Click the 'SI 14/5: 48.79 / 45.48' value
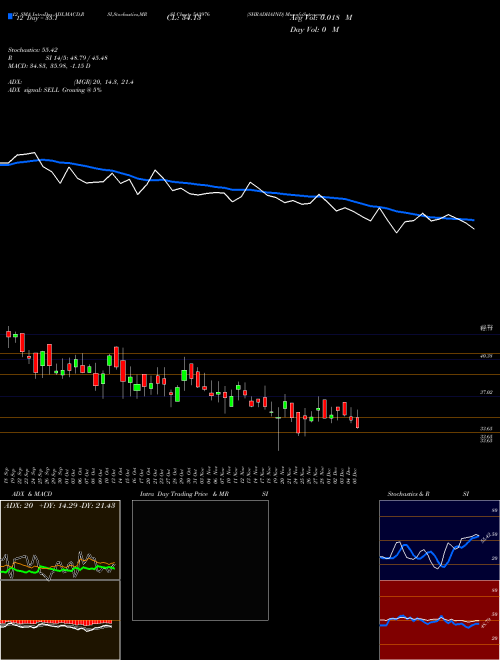 (x=76, y=58)
